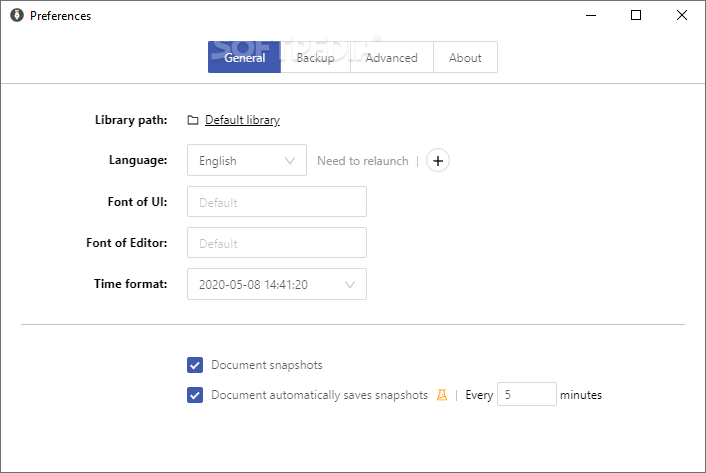The image size is (706, 473).
Task: Click the 'Language:' label
Action: click(138, 160)
